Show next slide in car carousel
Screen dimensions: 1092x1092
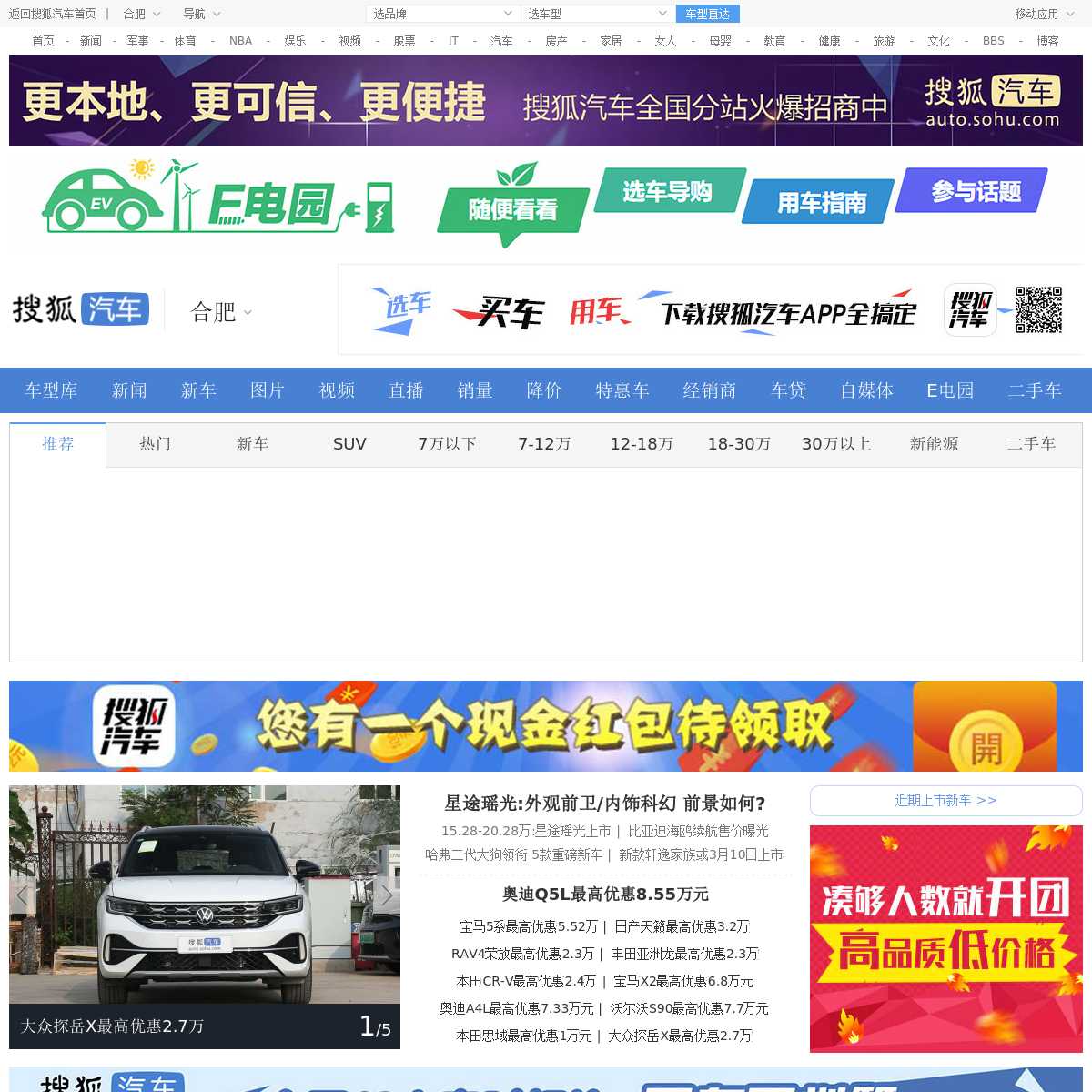387,895
